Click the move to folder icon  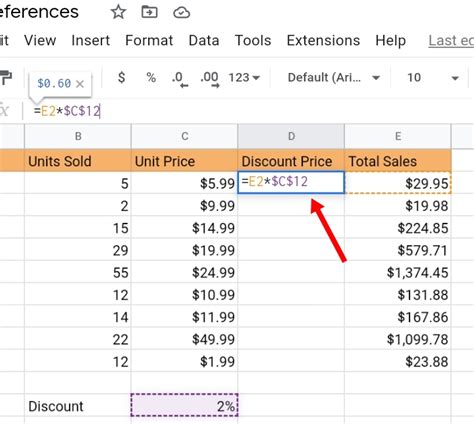point(150,12)
